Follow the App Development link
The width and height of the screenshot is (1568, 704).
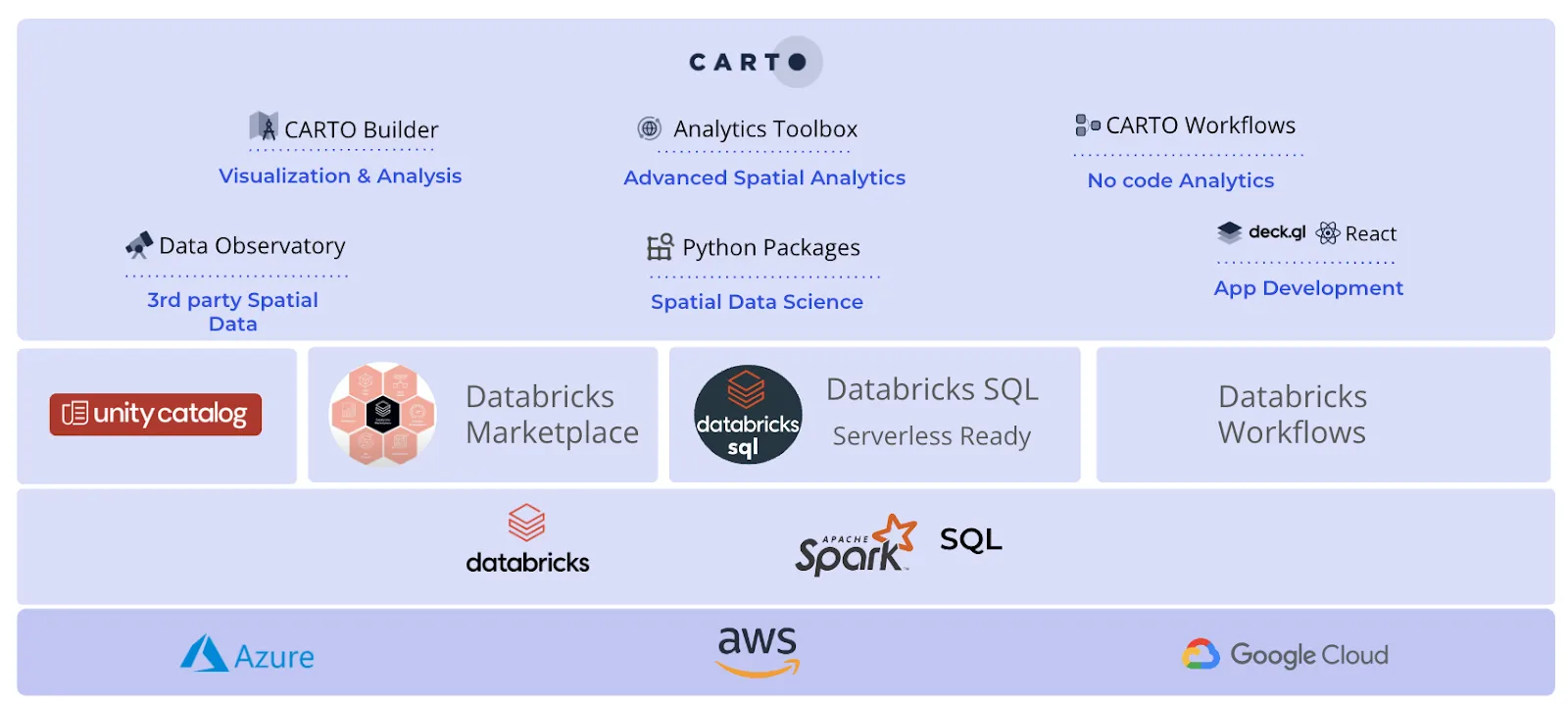[1308, 288]
